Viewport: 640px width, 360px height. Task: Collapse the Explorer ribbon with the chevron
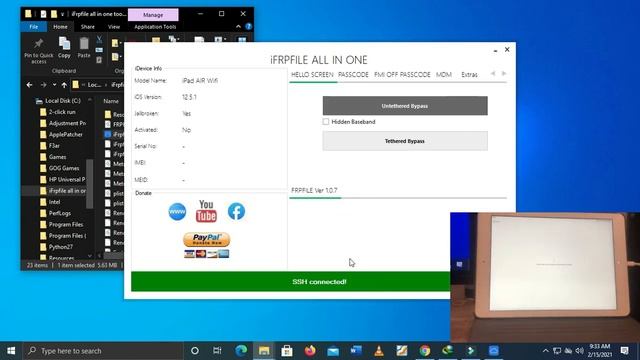tap(238, 27)
